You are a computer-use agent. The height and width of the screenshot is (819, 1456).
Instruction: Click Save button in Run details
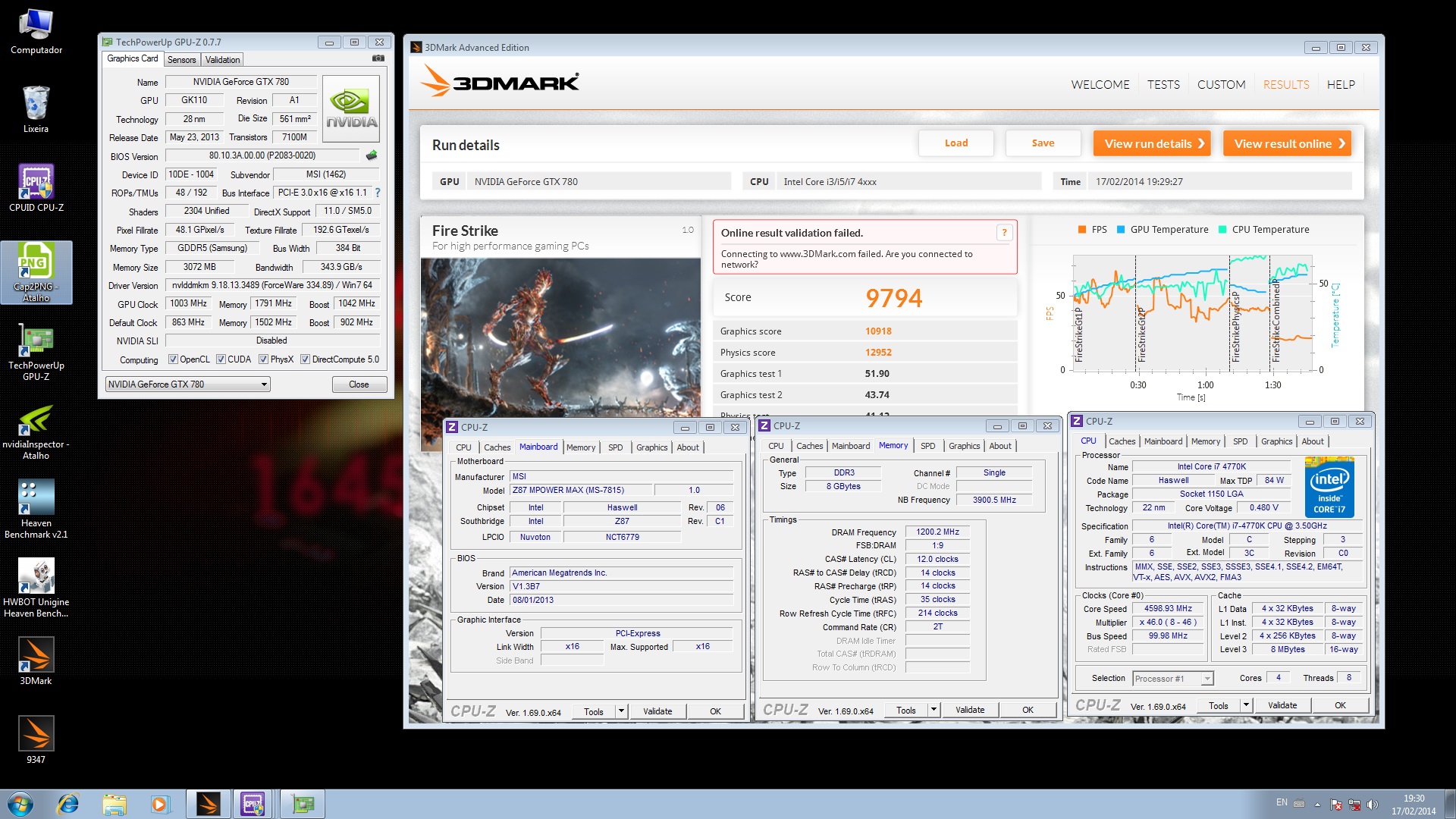tap(1043, 143)
